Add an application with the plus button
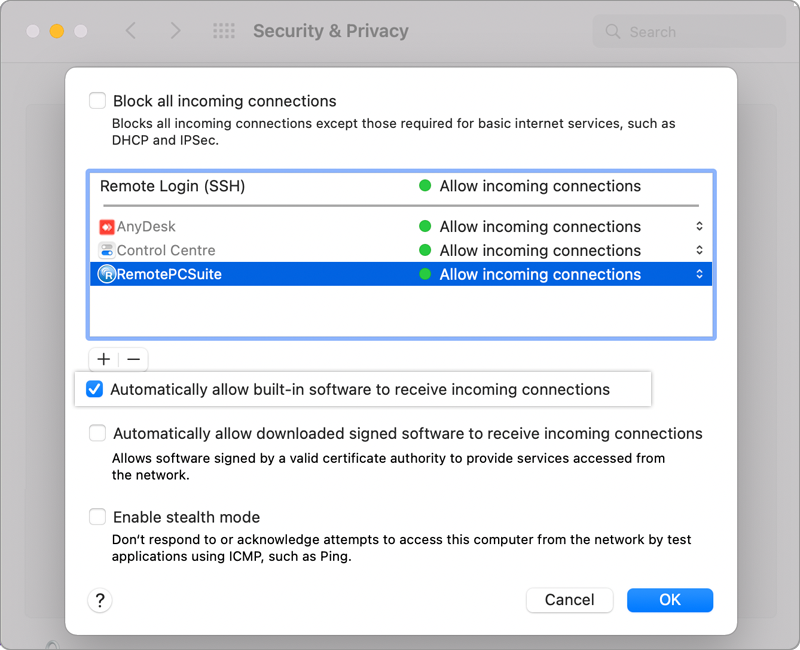Screen dimensions: 800x650 click(x=104, y=359)
